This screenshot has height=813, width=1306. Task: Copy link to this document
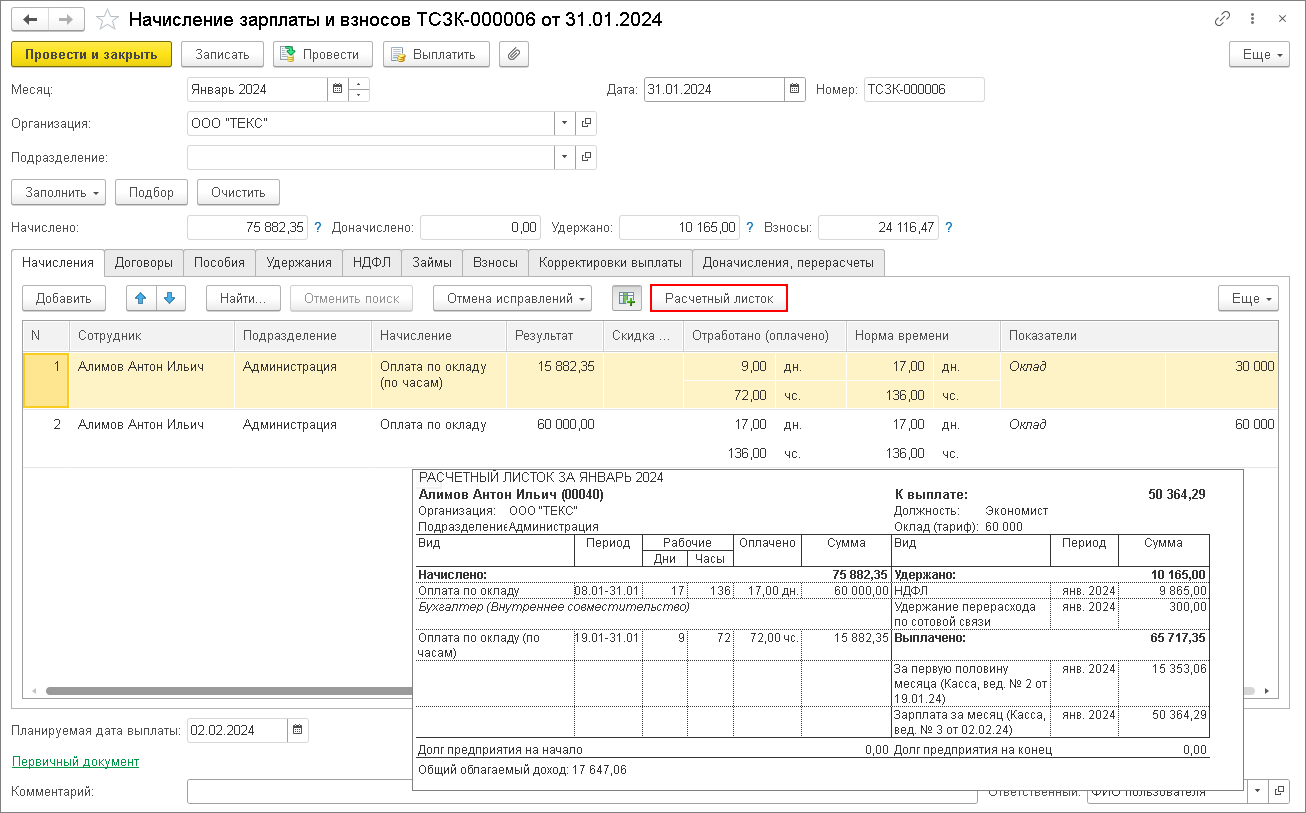[1222, 19]
